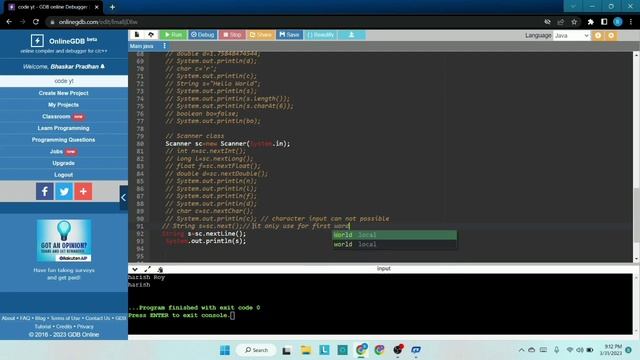This screenshot has width=640, height=360.
Task: Open Create New Project
Action: (64, 93)
